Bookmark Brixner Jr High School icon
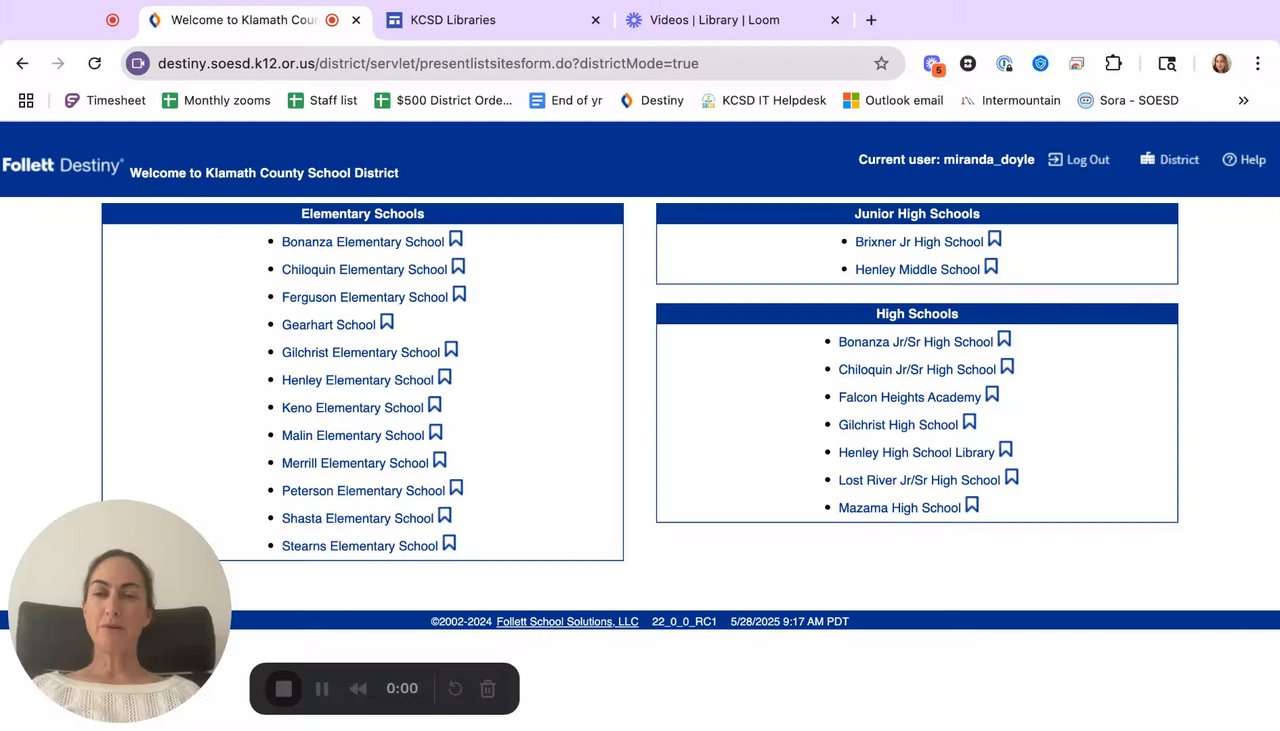The height and width of the screenshot is (731, 1280). tap(995, 239)
